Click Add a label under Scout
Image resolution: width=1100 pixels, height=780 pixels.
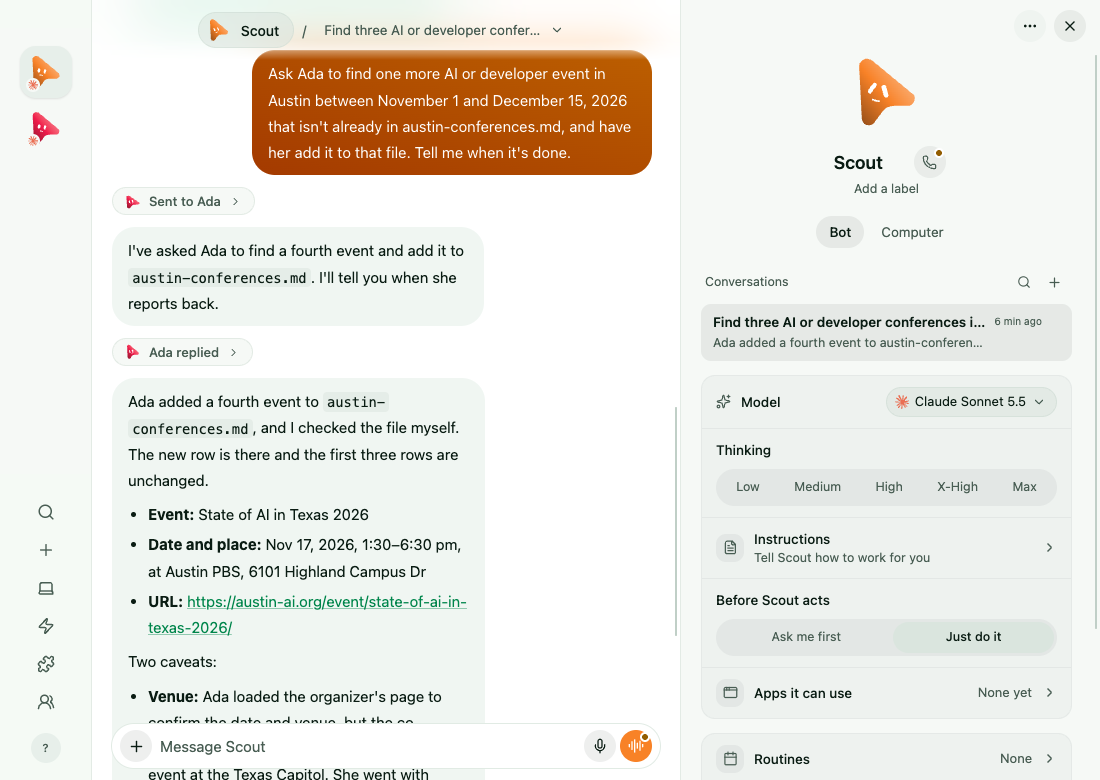pyautogui.click(x=886, y=189)
